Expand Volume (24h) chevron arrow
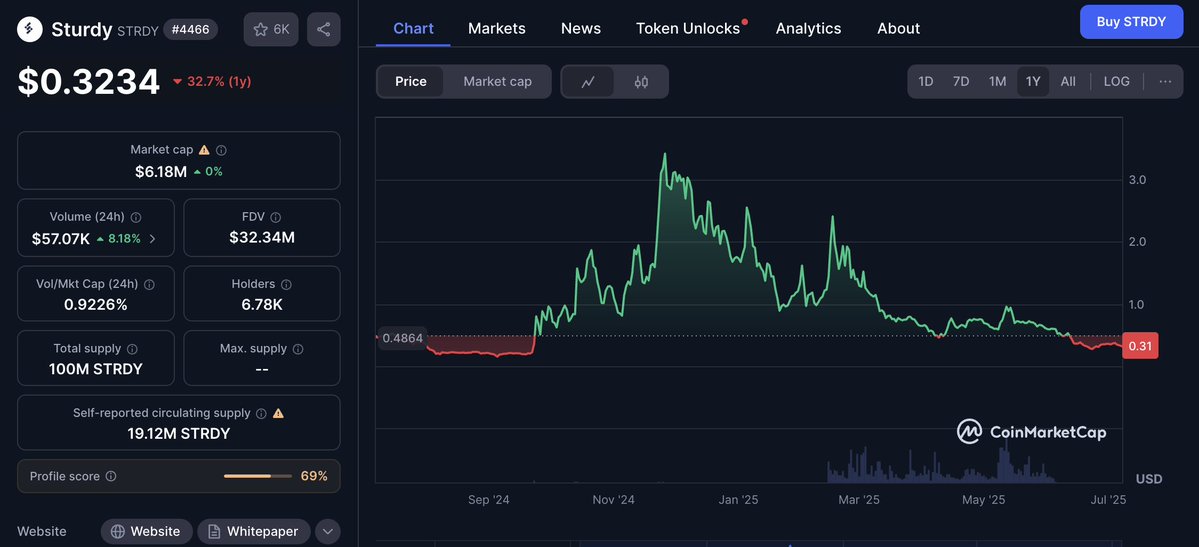The image size is (1199, 547). pos(152,239)
